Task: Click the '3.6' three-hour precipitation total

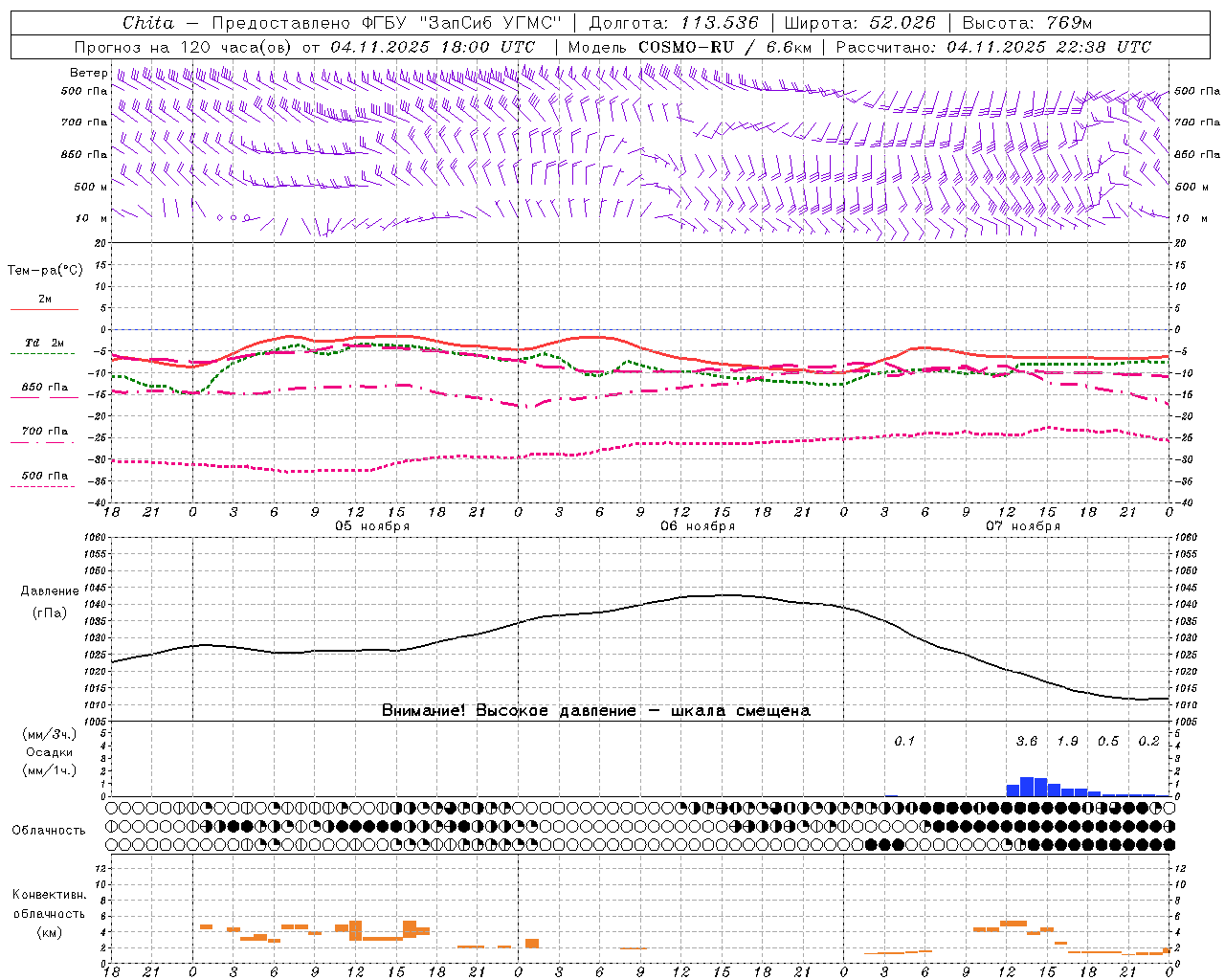Action: coord(1027,742)
